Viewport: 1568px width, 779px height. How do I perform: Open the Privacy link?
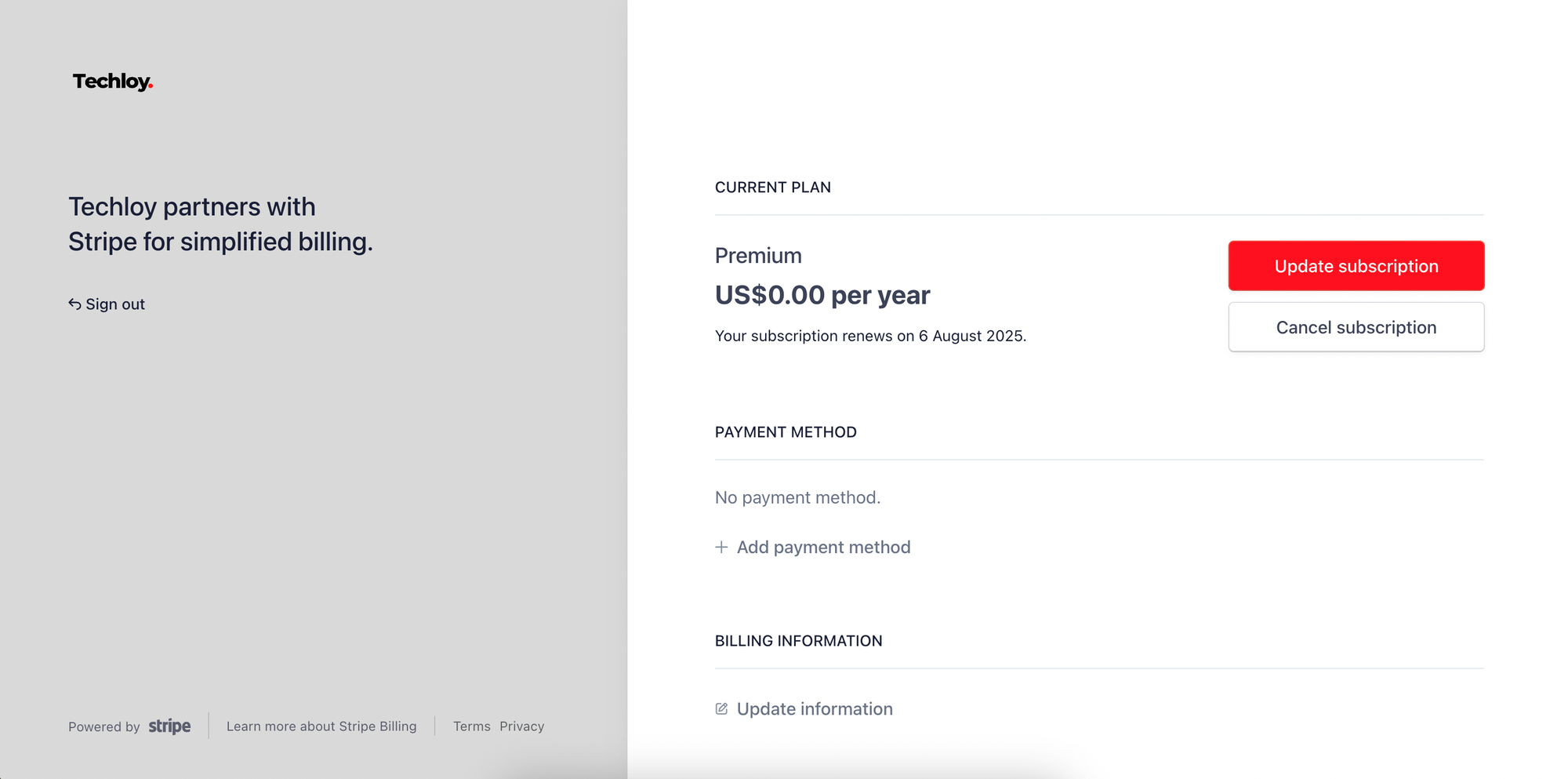521,726
